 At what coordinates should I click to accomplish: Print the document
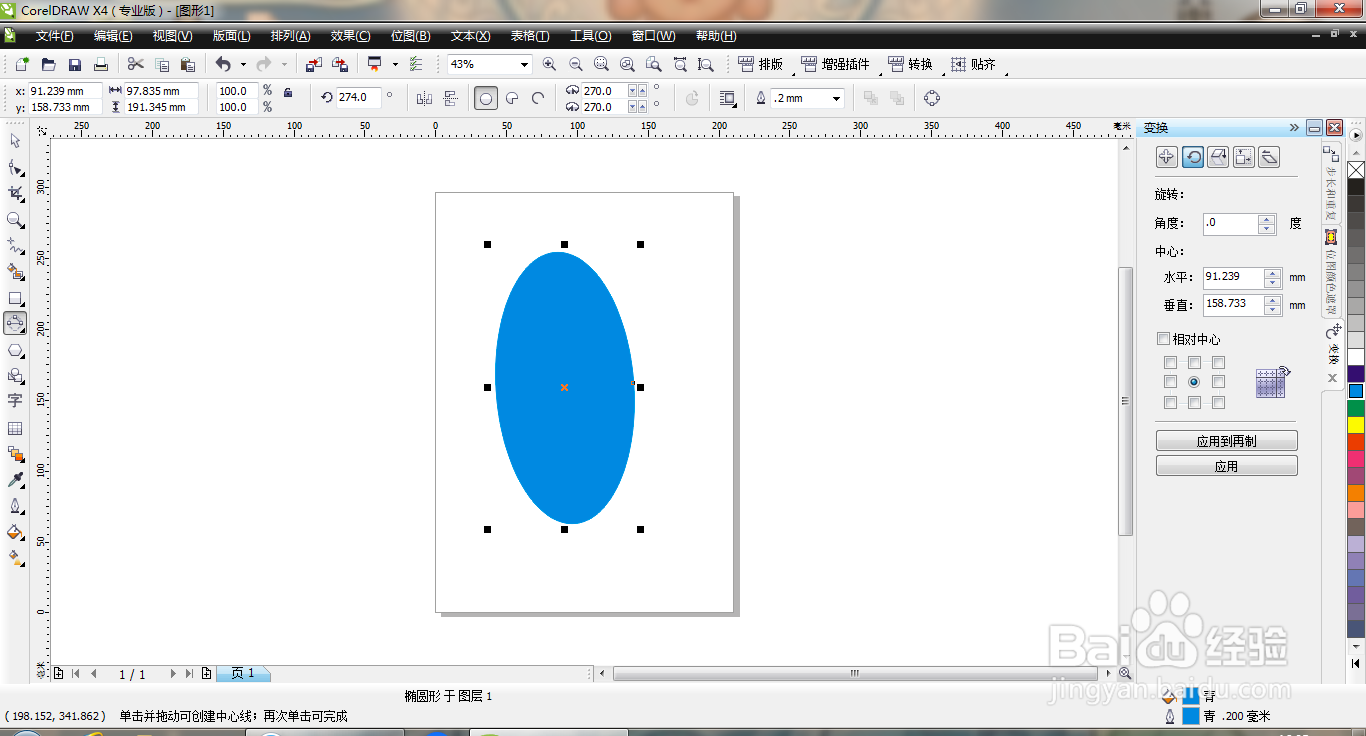click(x=100, y=64)
